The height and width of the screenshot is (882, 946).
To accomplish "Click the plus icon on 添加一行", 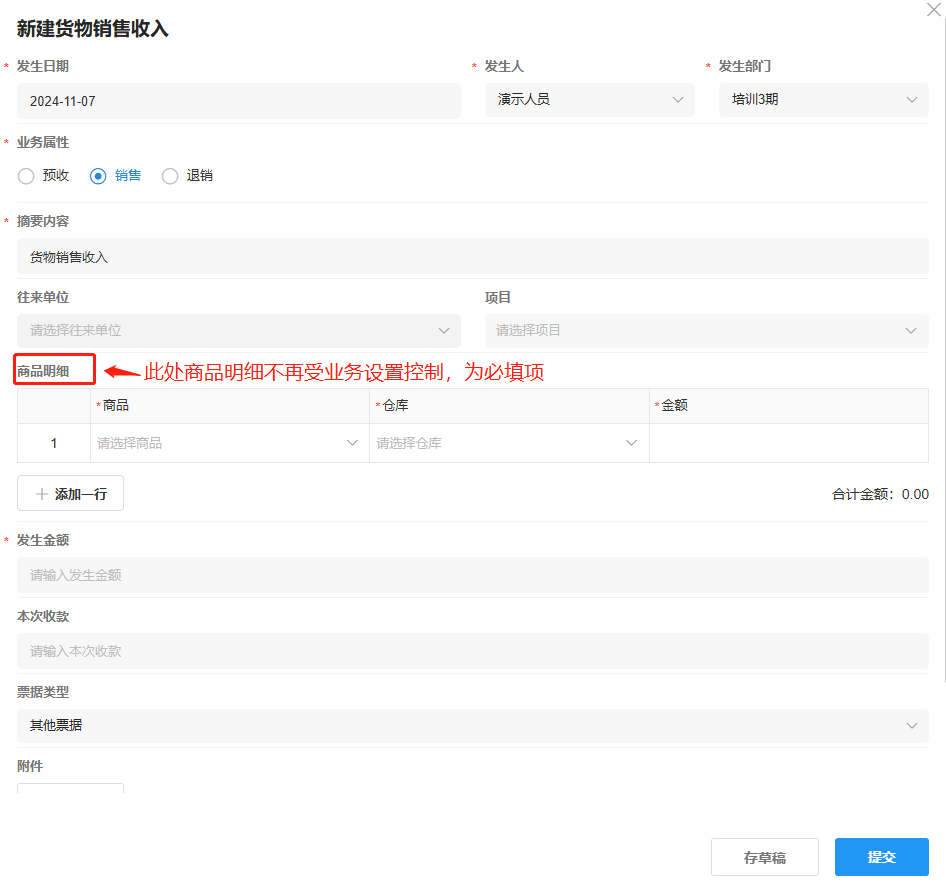I will [40, 492].
